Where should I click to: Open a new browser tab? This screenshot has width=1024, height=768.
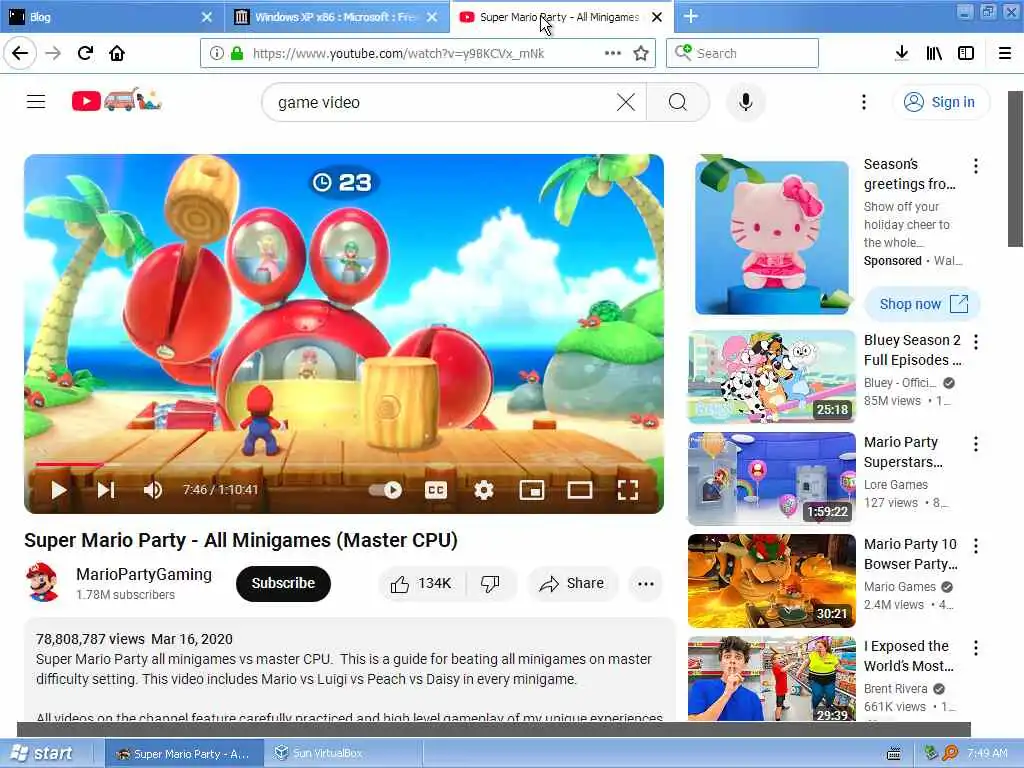690,17
